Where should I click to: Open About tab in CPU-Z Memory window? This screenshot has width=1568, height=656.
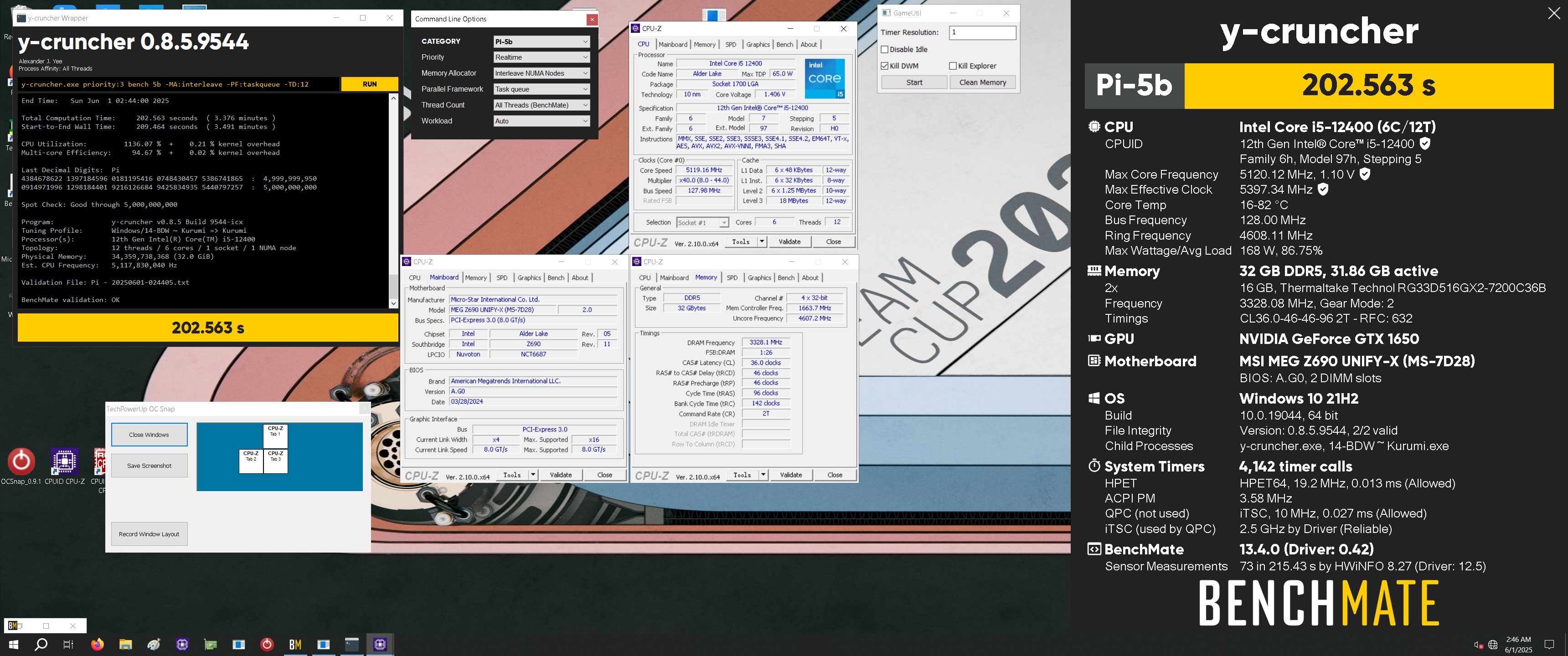810,277
